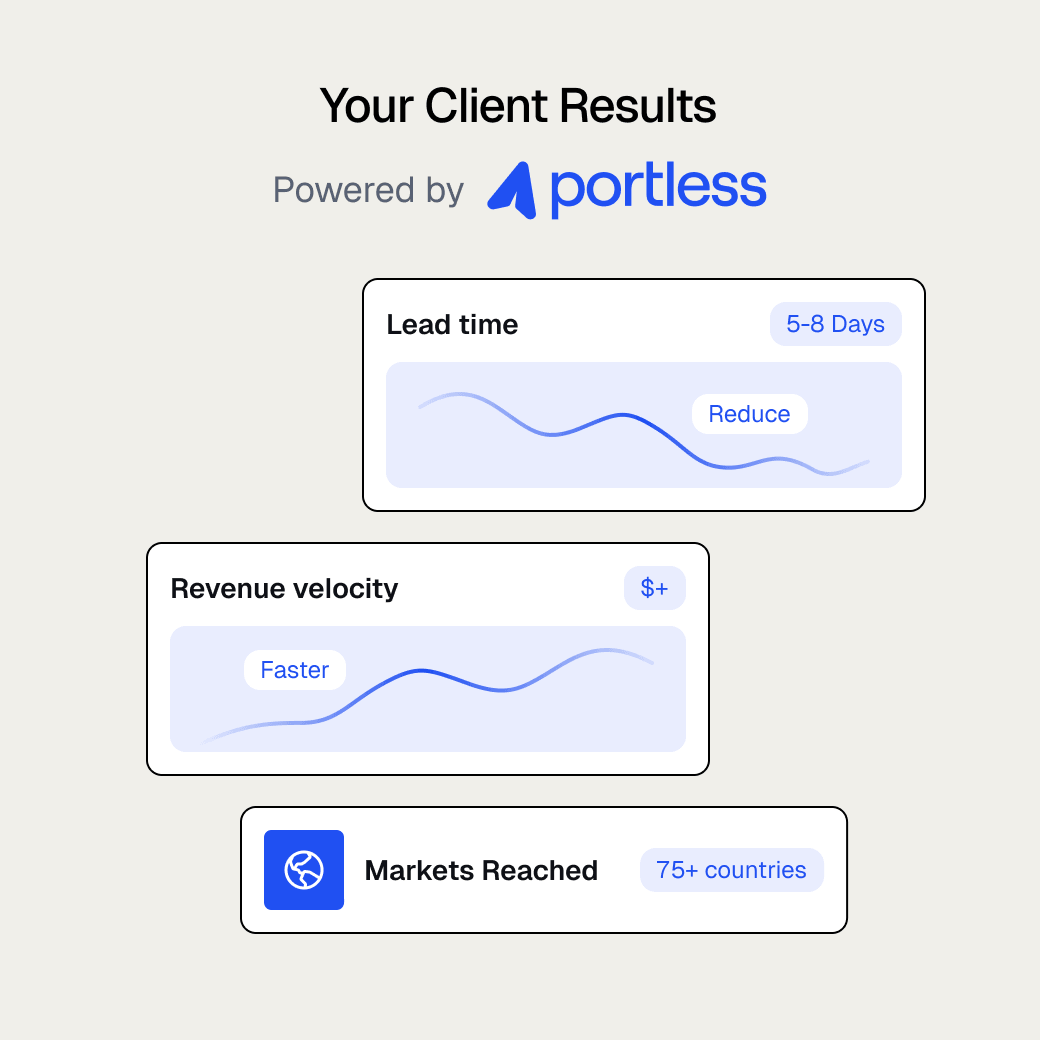
Task: Click the Portless arrow logo mark
Action: [x=511, y=190]
